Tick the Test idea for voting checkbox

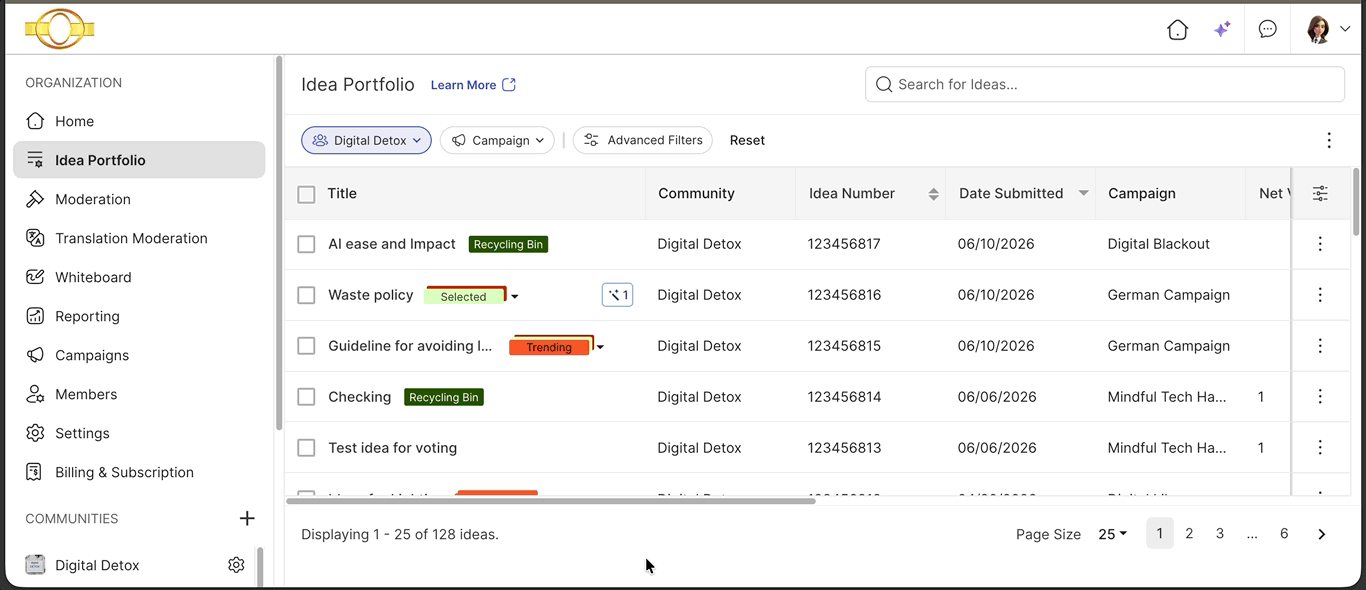[307, 448]
